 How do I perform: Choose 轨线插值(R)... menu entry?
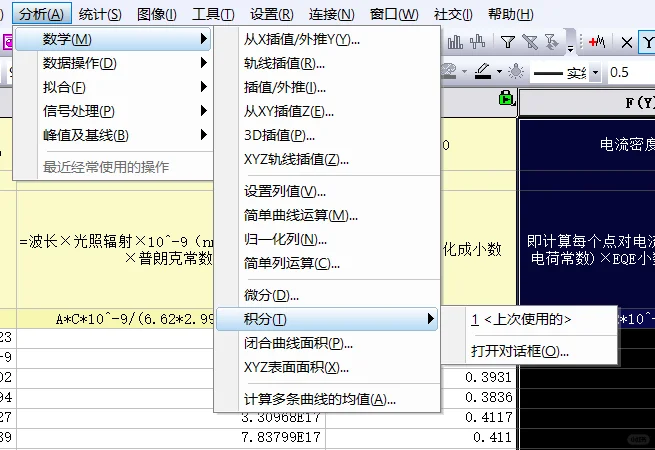(x=327, y=63)
